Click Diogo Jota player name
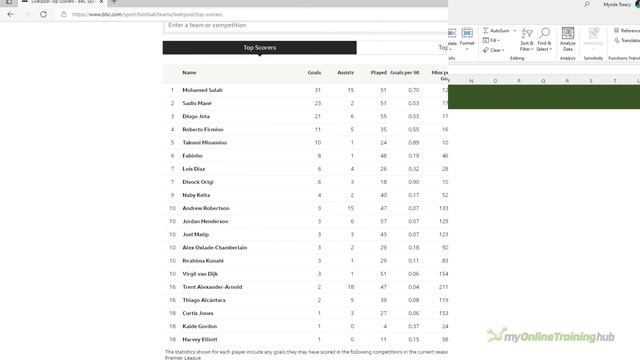The height and width of the screenshot is (360, 640). click(x=196, y=116)
